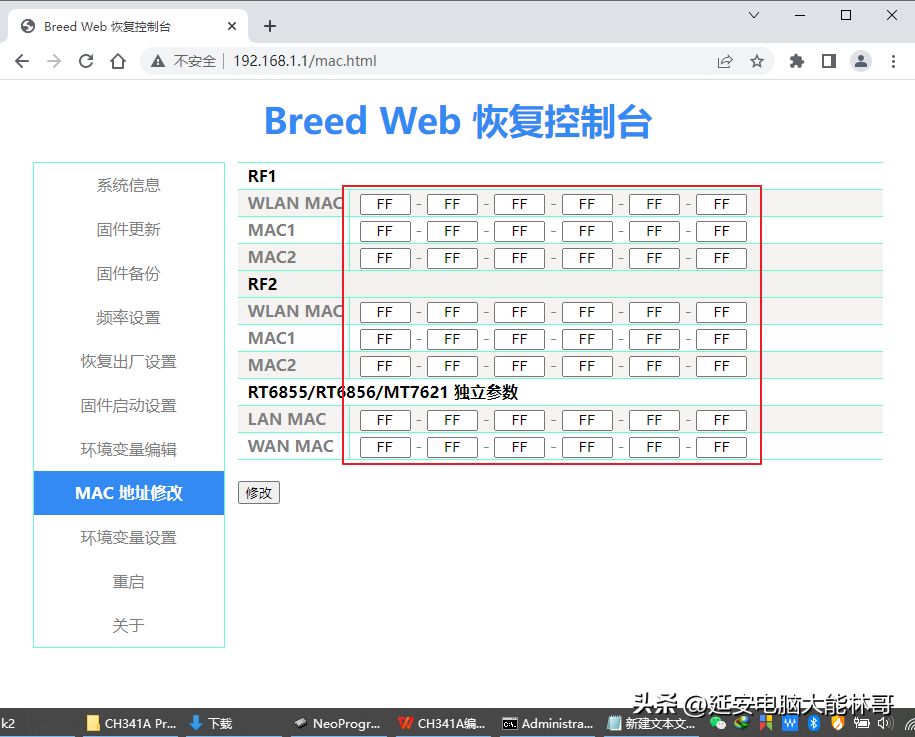Click last byte of LAN MAC
This screenshot has height=737, width=915.
pyautogui.click(x=721, y=420)
